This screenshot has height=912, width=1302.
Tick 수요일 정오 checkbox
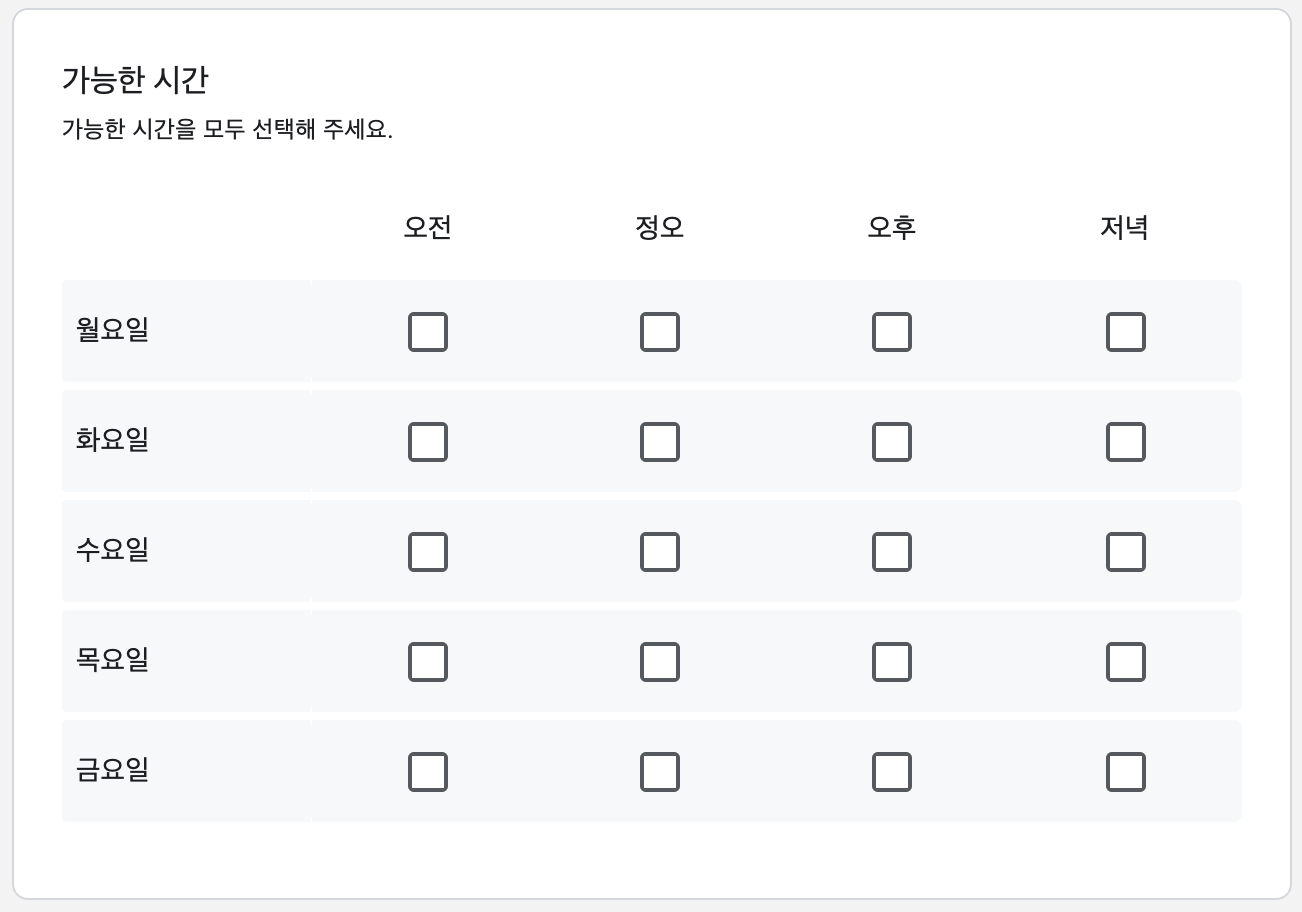coord(660,552)
